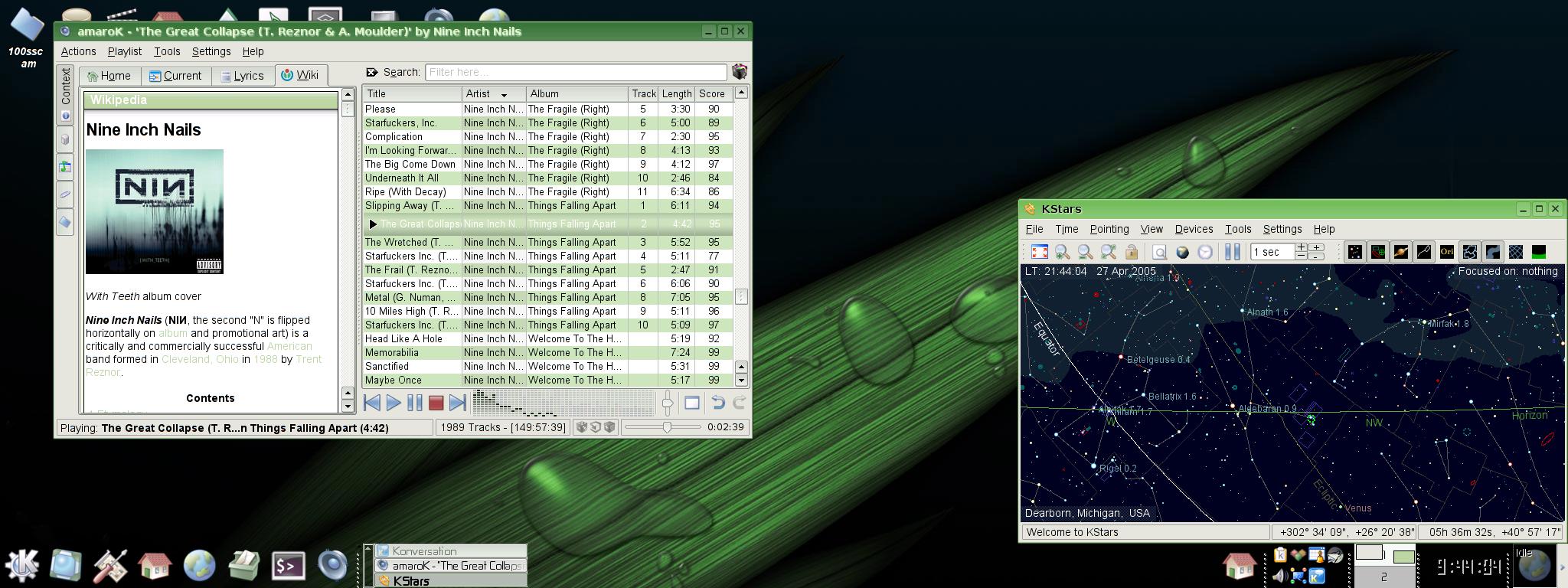
Task: Click the find object icon in KStars
Action: point(1160,252)
